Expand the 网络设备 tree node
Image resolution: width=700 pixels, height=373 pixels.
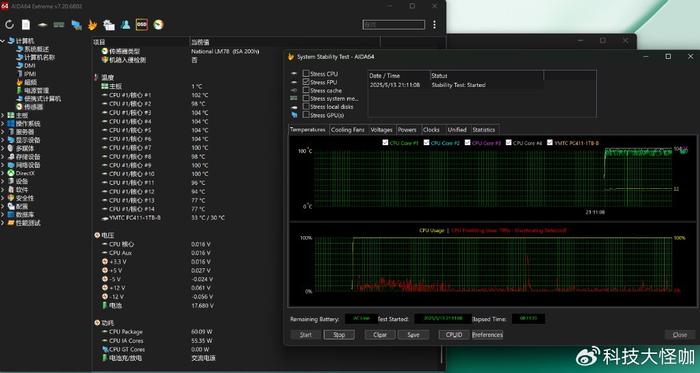[3, 165]
